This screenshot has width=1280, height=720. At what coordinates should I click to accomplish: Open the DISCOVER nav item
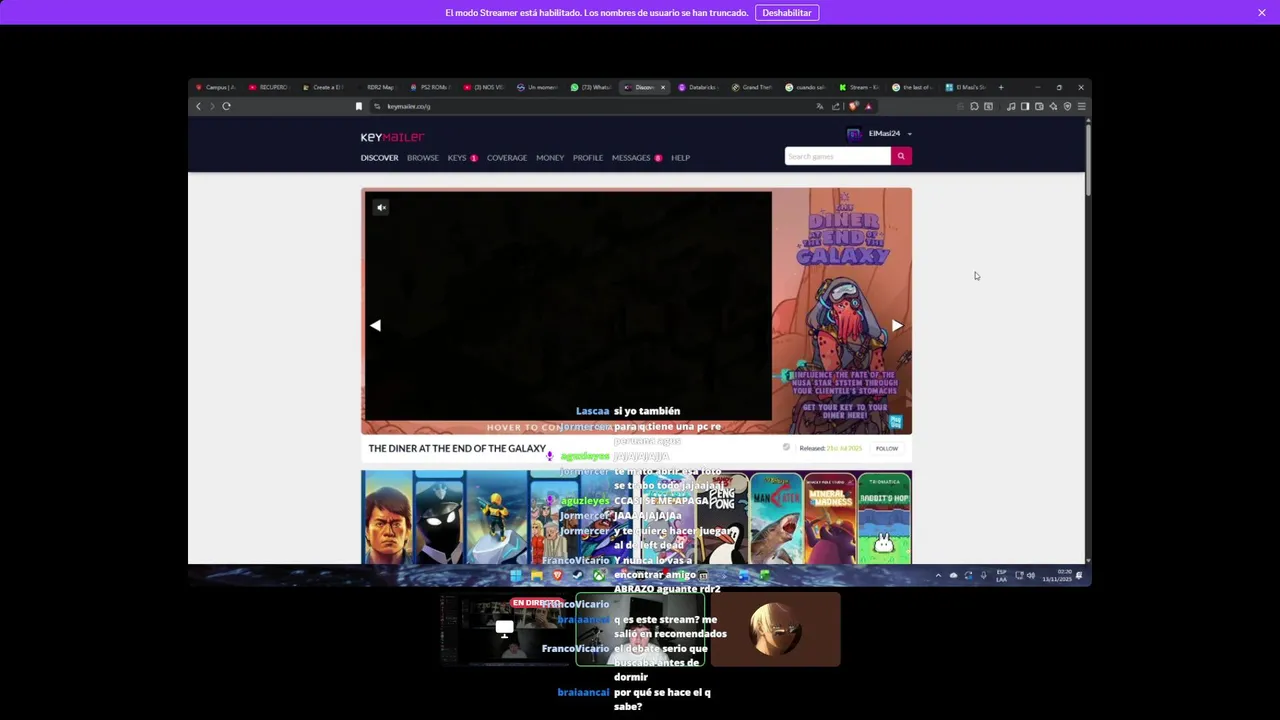[x=379, y=158]
